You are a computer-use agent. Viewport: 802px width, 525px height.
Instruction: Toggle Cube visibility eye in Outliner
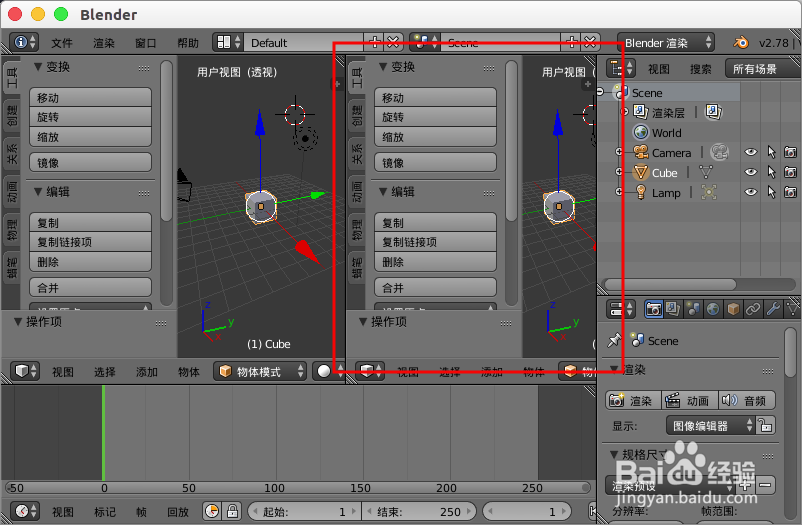(x=750, y=172)
